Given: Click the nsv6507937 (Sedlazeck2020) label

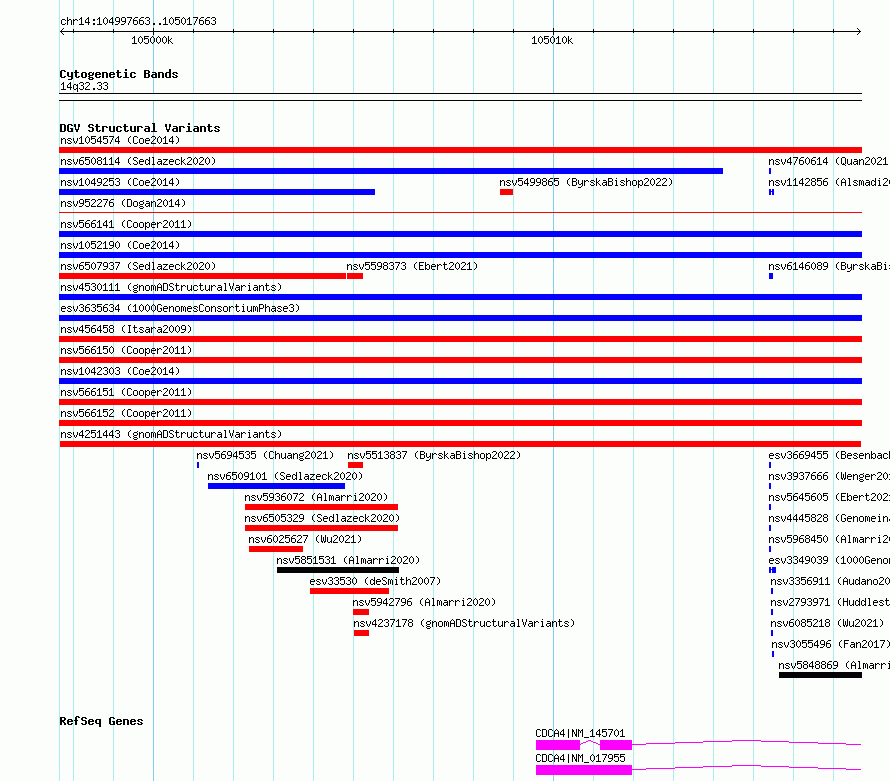Looking at the screenshot, I should (138, 266).
